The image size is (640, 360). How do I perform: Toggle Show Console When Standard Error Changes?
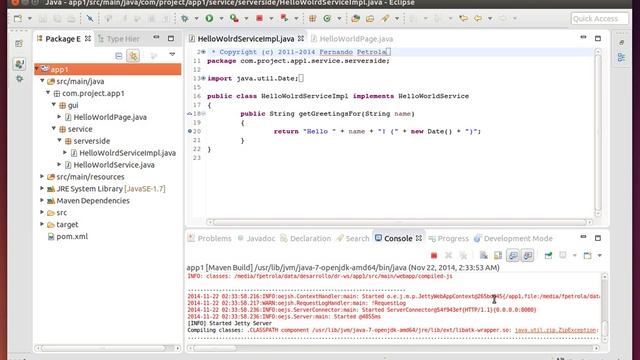click(528, 256)
